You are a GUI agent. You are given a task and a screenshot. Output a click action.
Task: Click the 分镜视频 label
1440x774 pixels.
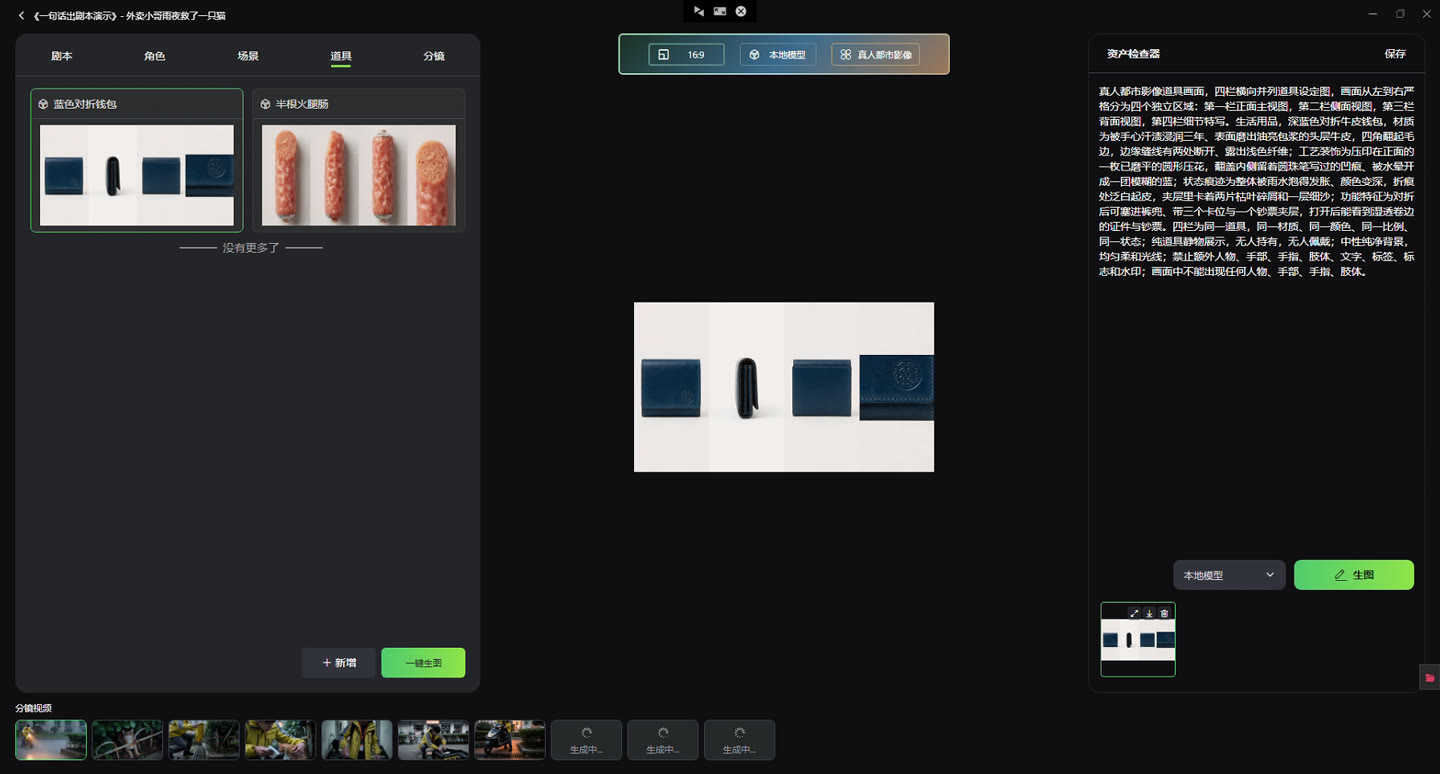tap(33, 708)
